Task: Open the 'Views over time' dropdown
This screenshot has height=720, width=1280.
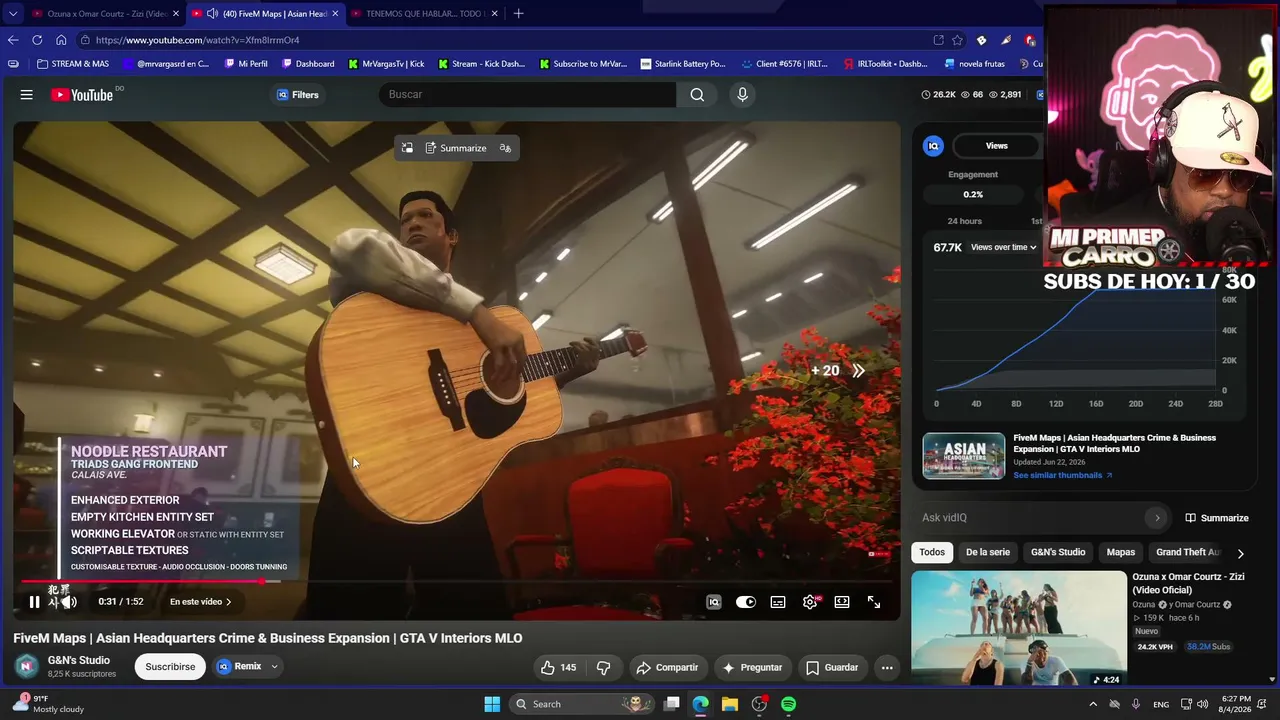Action: point(1003,247)
